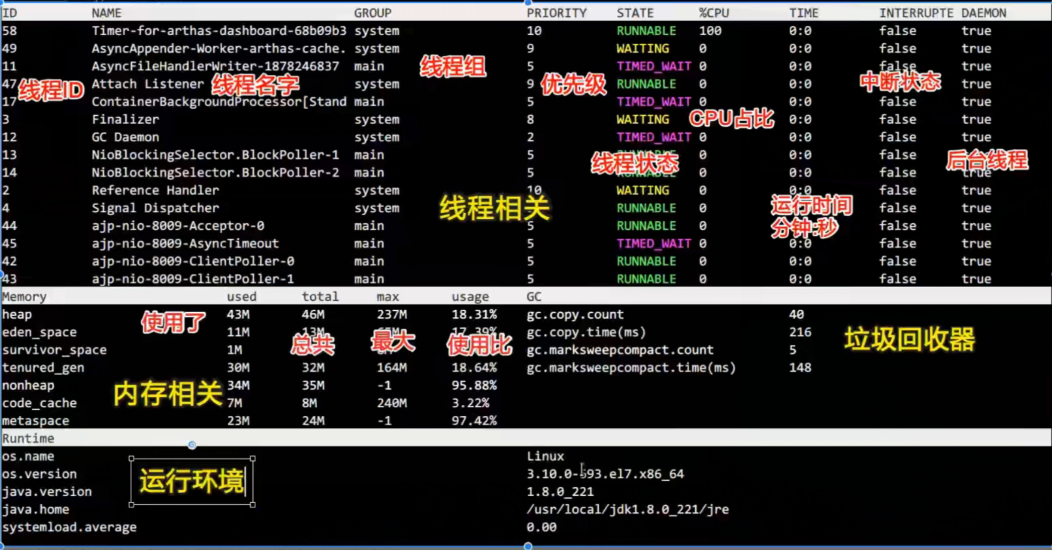Click the Linux os.name value
Viewport: 1052px width, 550px height.
[545, 456]
